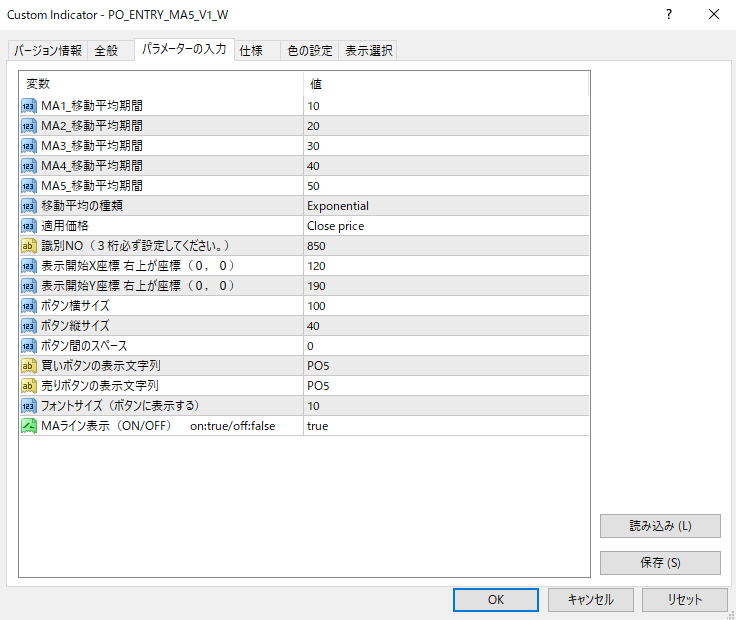Click the integer icon beside ボタン間のスペース

click(x=29, y=346)
